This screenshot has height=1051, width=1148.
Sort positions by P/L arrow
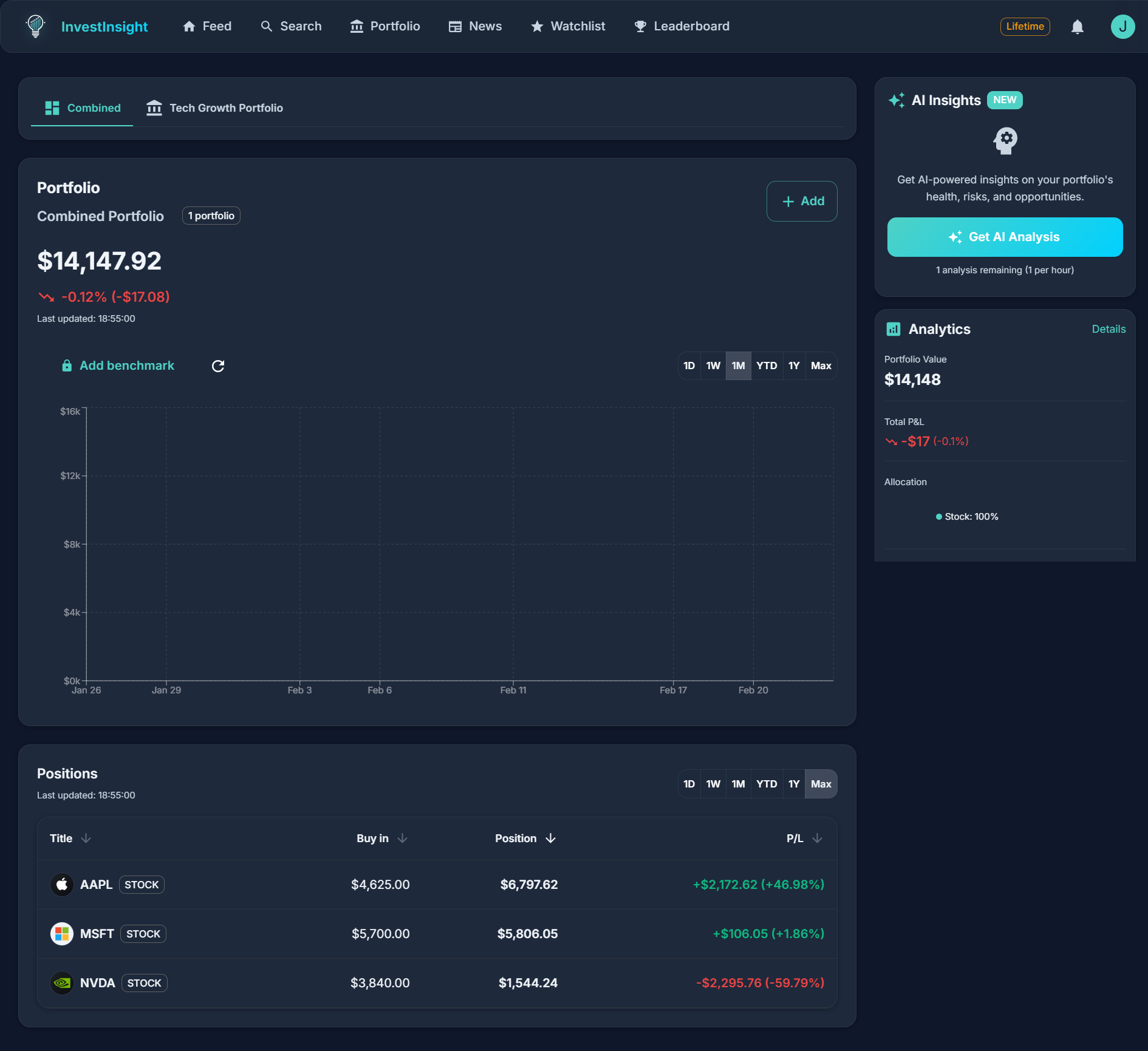point(818,838)
